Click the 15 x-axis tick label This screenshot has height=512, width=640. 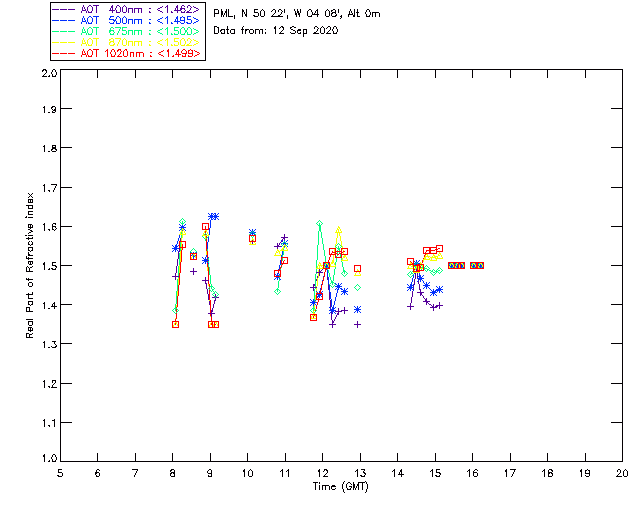(435, 473)
